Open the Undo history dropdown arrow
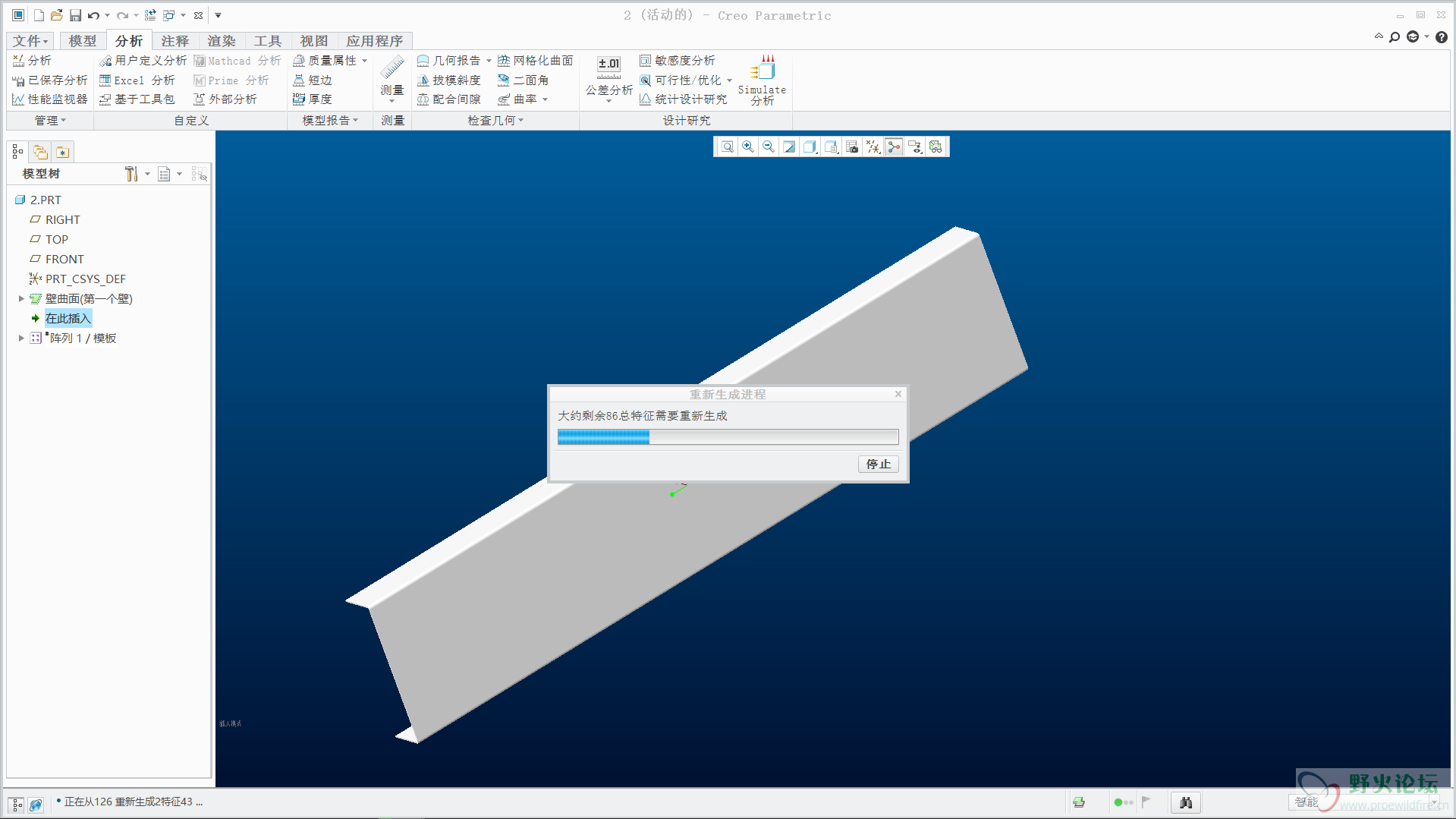 point(107,15)
